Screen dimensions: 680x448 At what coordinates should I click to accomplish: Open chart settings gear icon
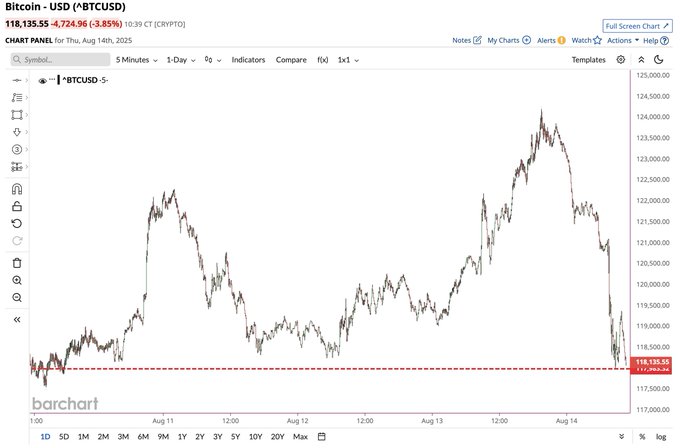click(621, 60)
